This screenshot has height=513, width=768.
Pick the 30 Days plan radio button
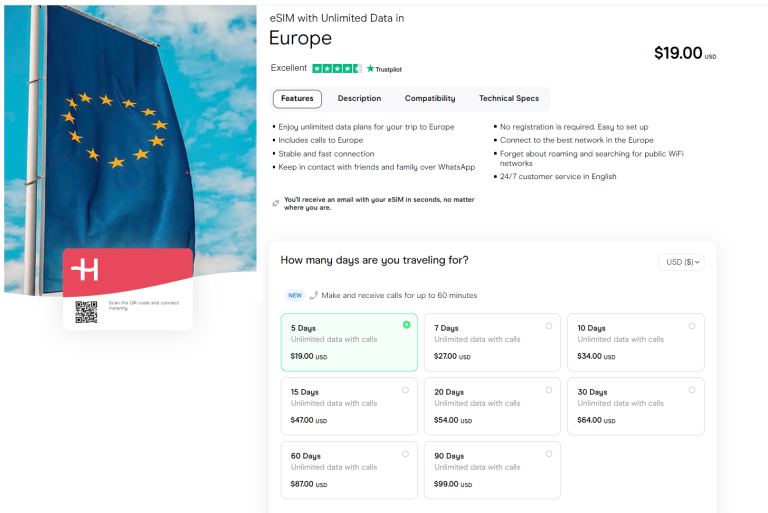692,390
